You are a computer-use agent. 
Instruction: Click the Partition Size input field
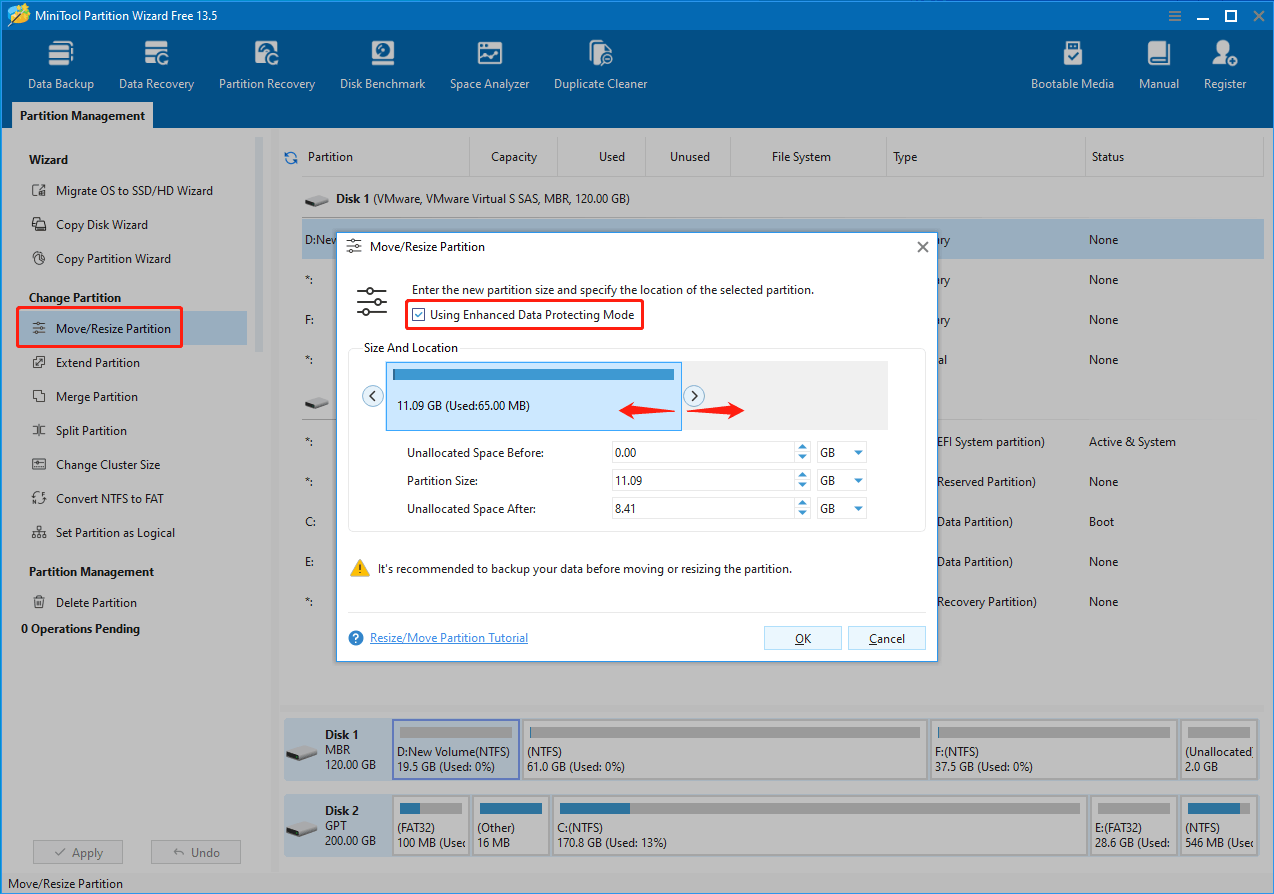700,480
